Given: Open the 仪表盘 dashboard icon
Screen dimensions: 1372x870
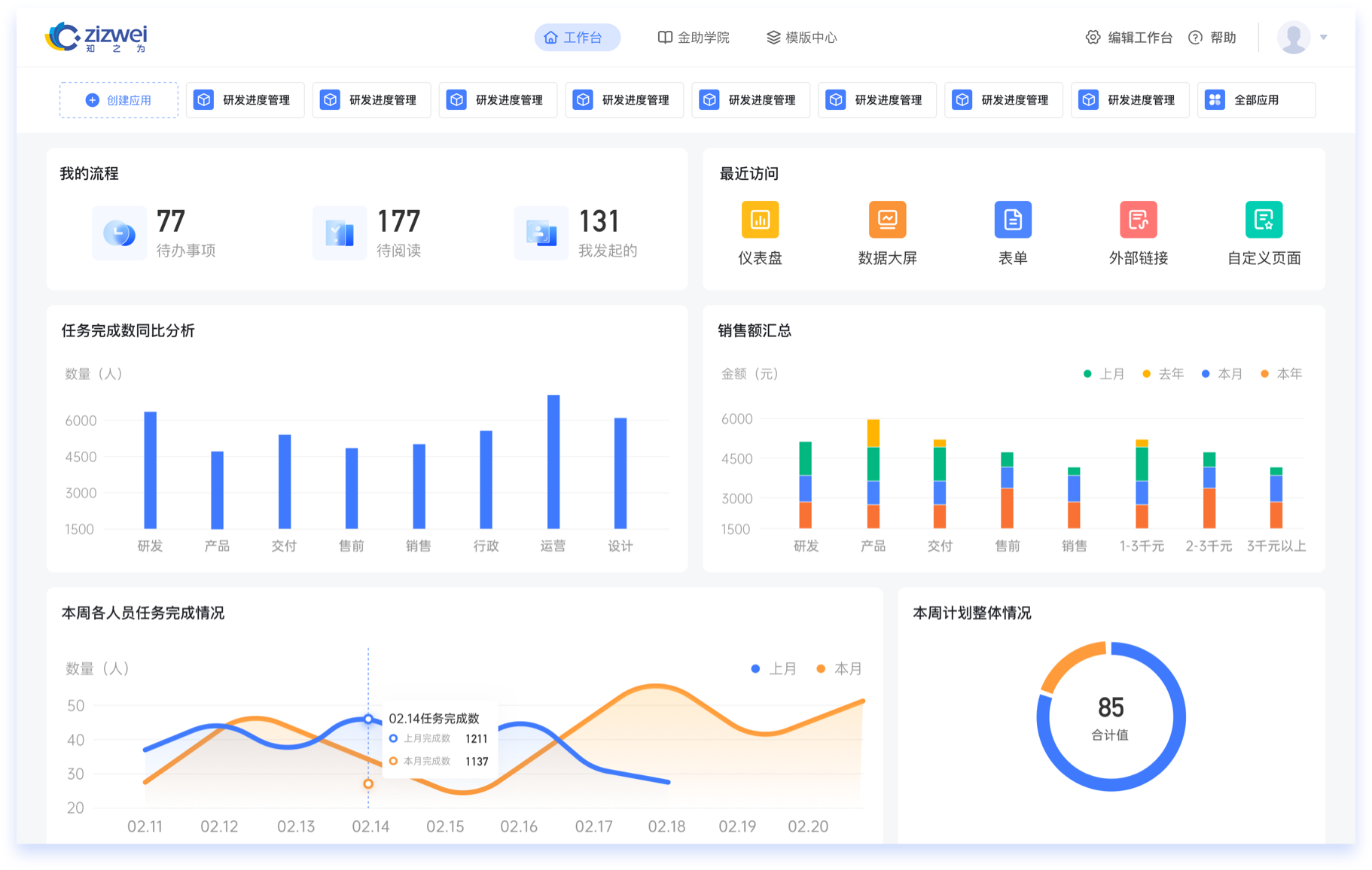Looking at the screenshot, I should 760,220.
